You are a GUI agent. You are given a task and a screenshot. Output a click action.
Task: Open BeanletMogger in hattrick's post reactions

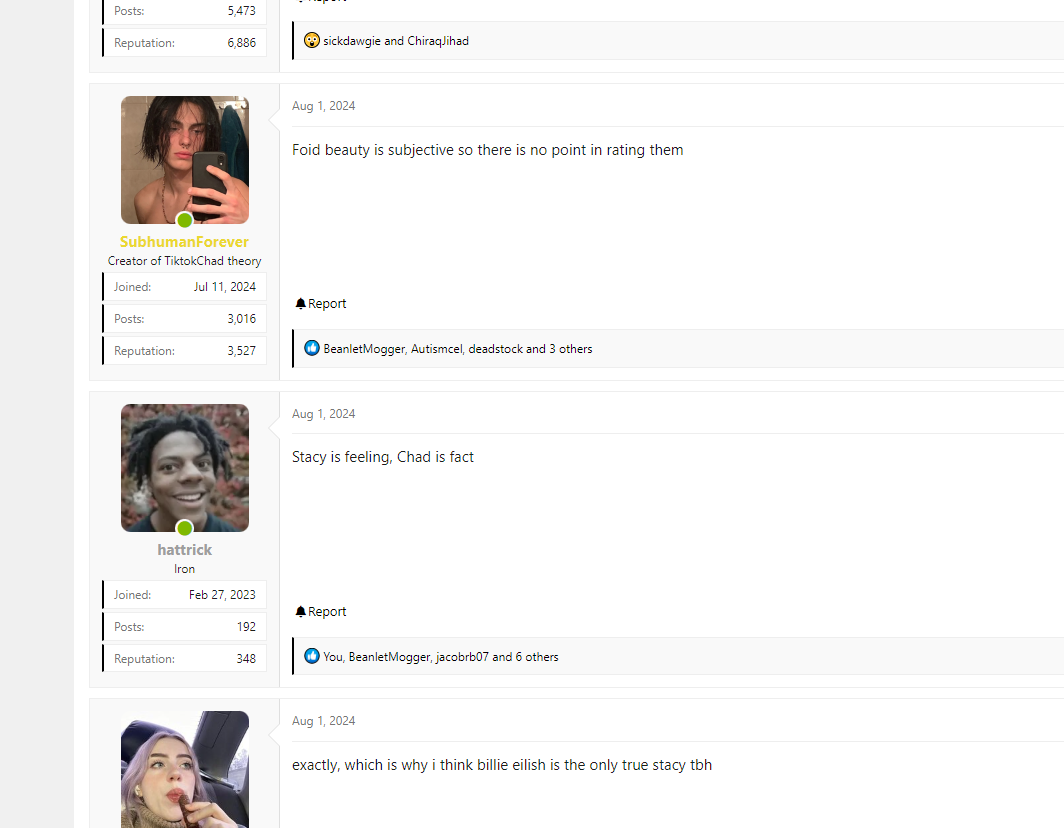coord(389,657)
